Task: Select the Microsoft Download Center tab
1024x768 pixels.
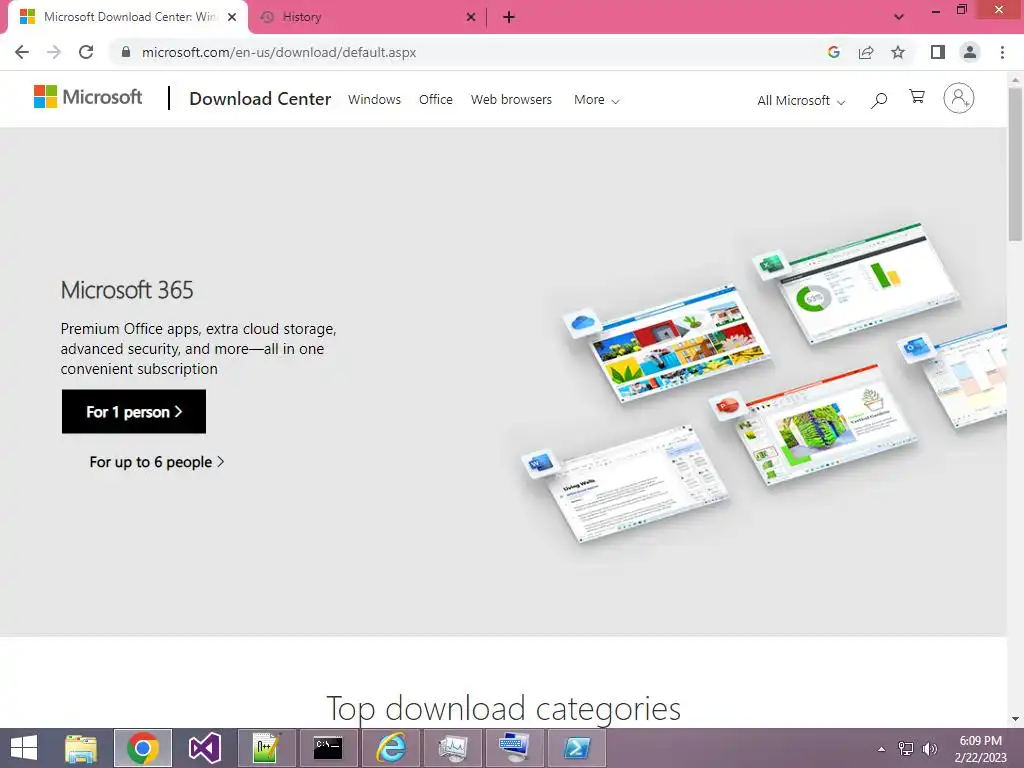Action: pos(127,18)
